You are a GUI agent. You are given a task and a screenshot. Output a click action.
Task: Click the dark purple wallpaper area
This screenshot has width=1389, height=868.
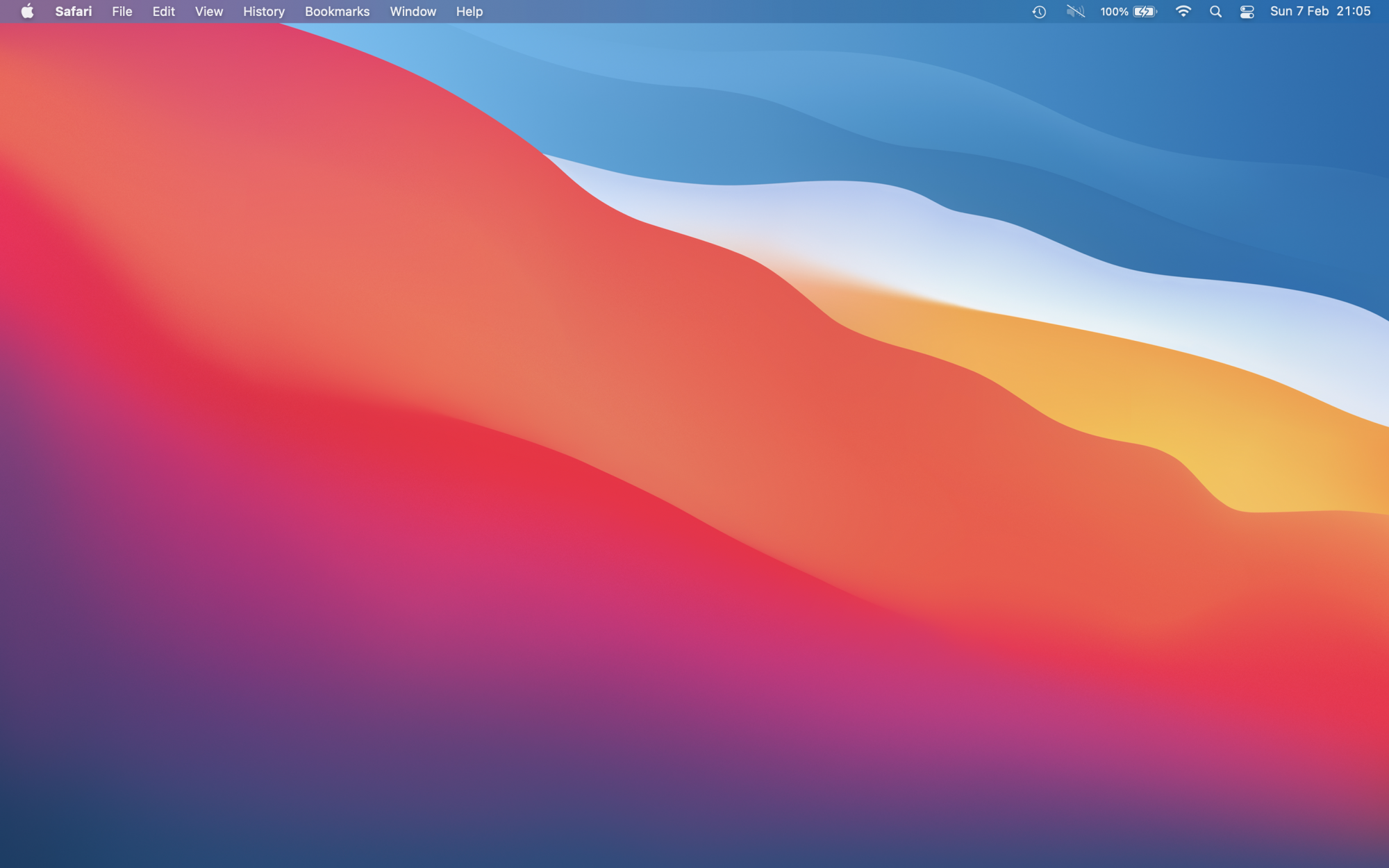tap(208, 729)
